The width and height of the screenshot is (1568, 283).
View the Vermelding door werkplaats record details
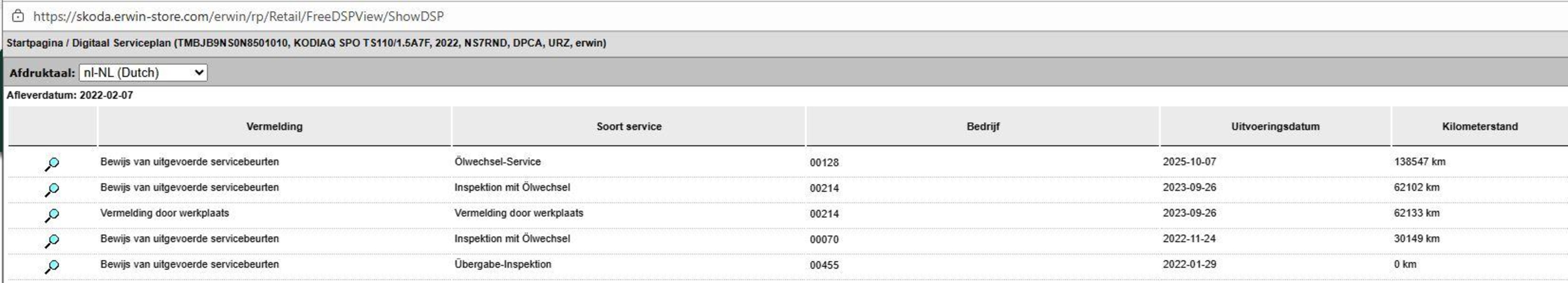tap(52, 215)
